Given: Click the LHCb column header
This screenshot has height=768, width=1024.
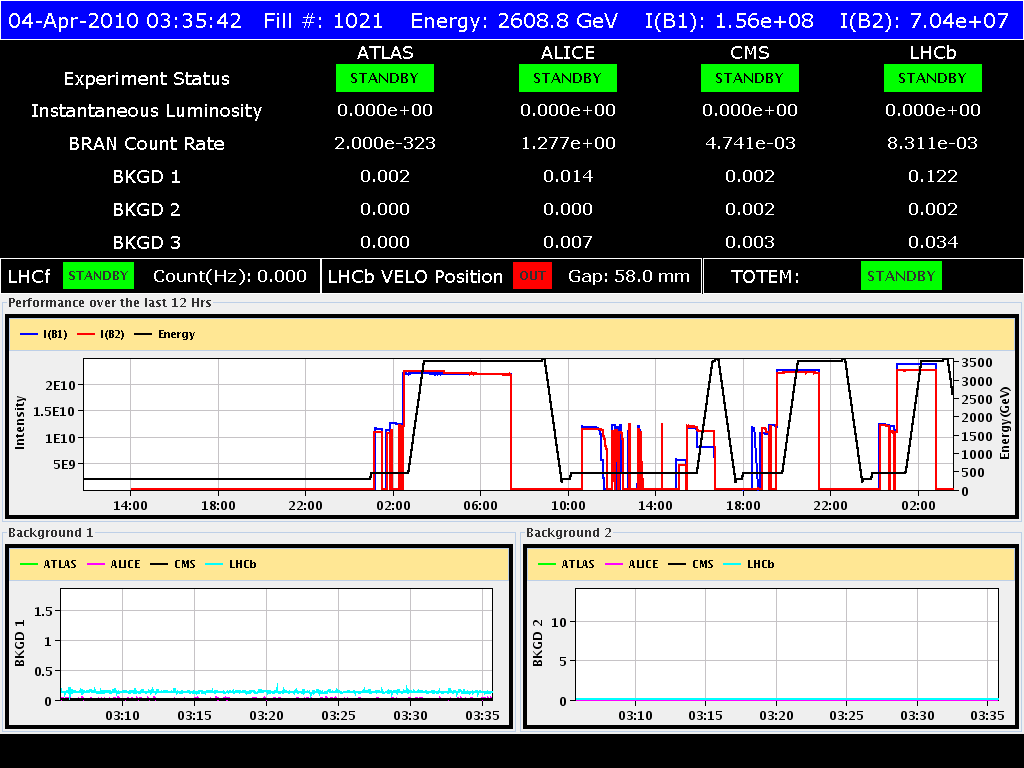Looking at the screenshot, I should [933, 53].
